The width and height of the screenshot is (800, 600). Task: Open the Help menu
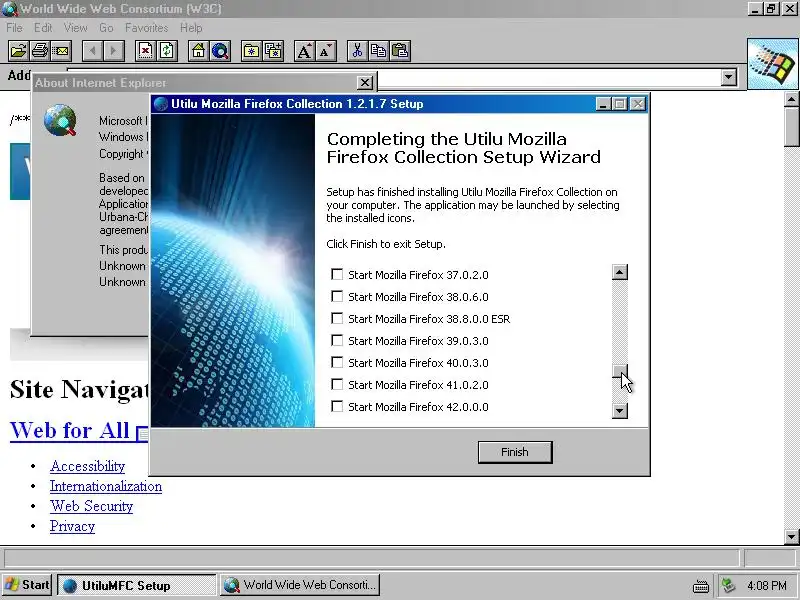coord(191,28)
